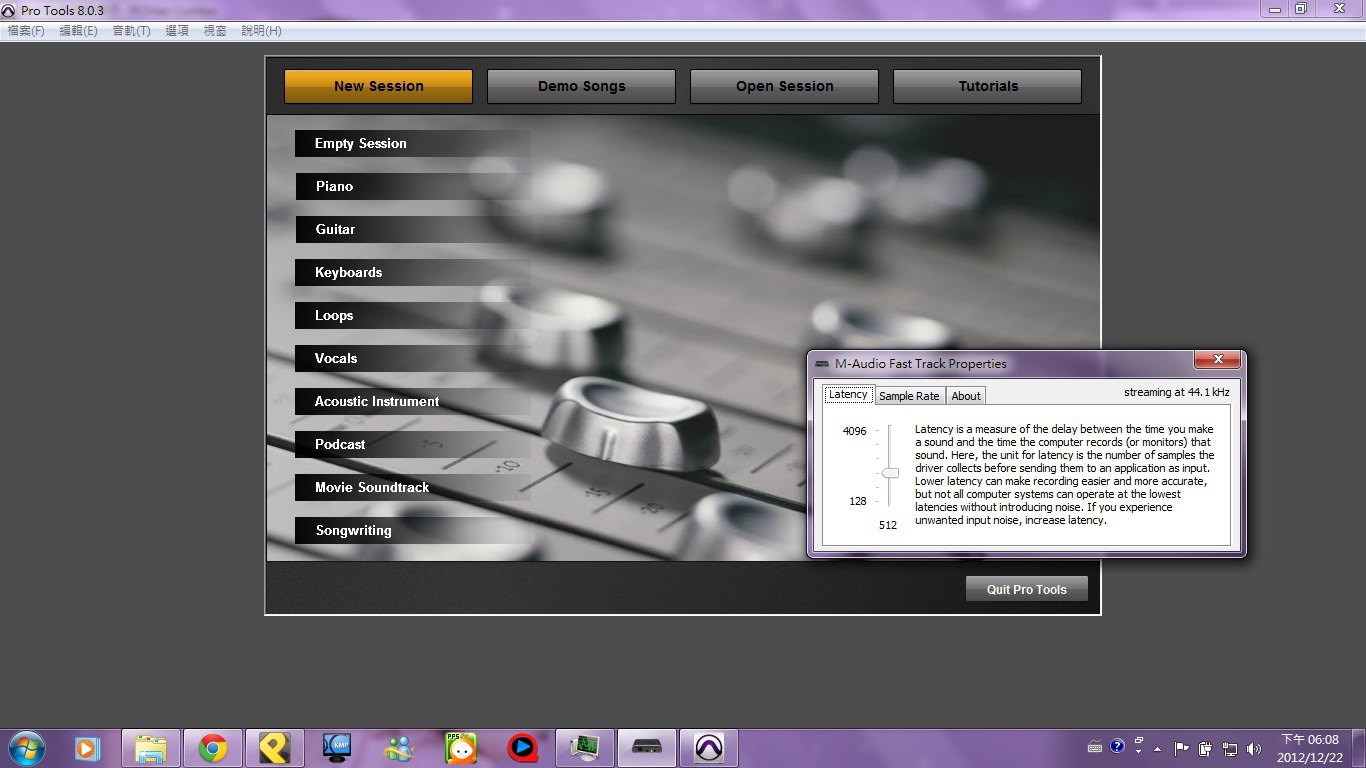Click the Demo Songs button

(581, 87)
